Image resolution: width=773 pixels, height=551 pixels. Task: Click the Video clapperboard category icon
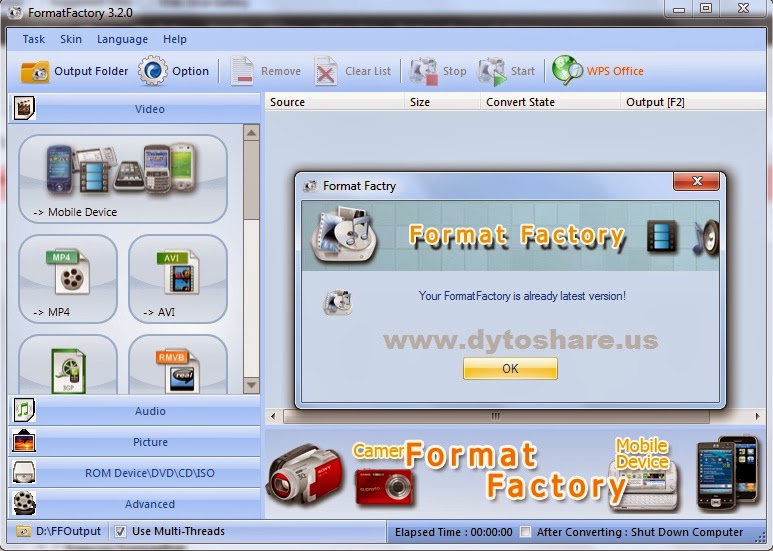pos(24,108)
